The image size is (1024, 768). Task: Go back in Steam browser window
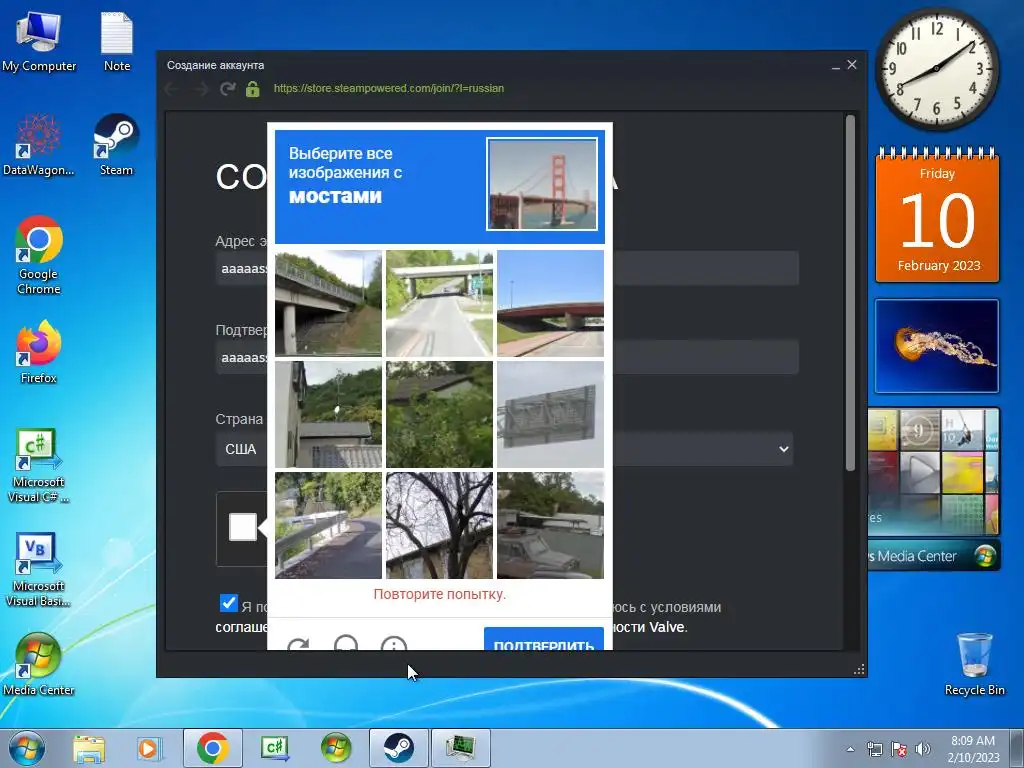click(171, 88)
